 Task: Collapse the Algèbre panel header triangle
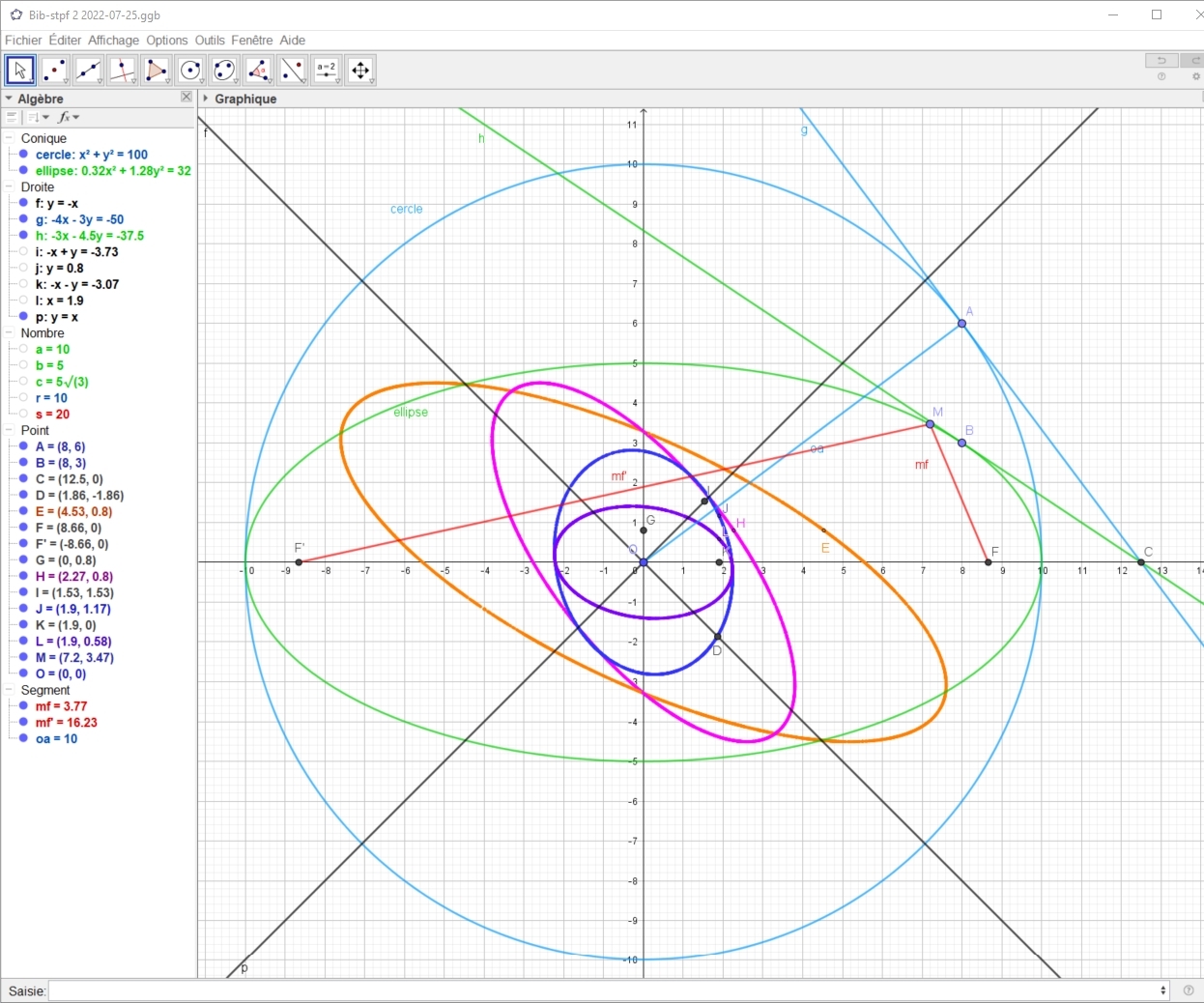(x=9, y=99)
